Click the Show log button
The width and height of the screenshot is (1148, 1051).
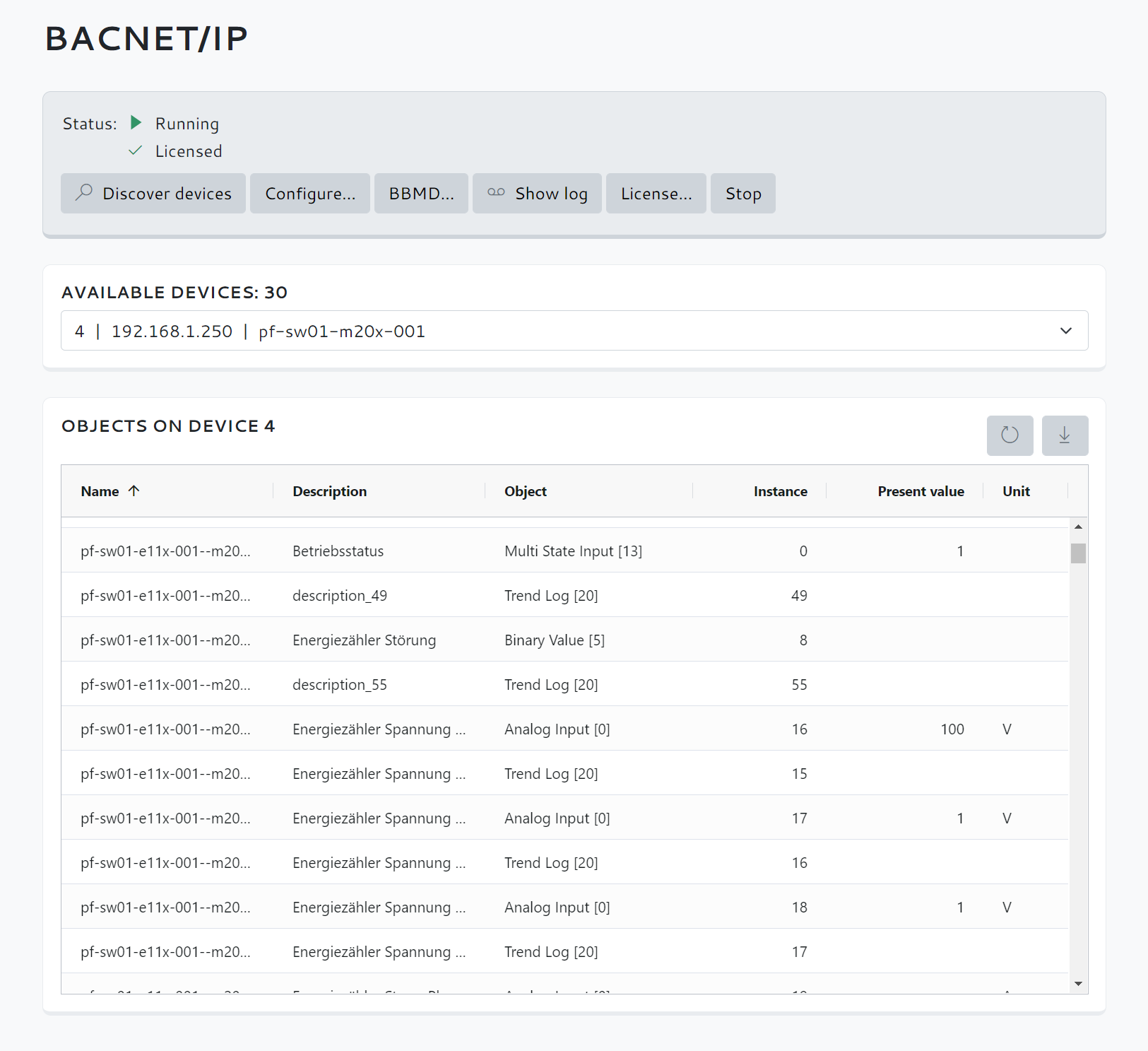[537, 194]
